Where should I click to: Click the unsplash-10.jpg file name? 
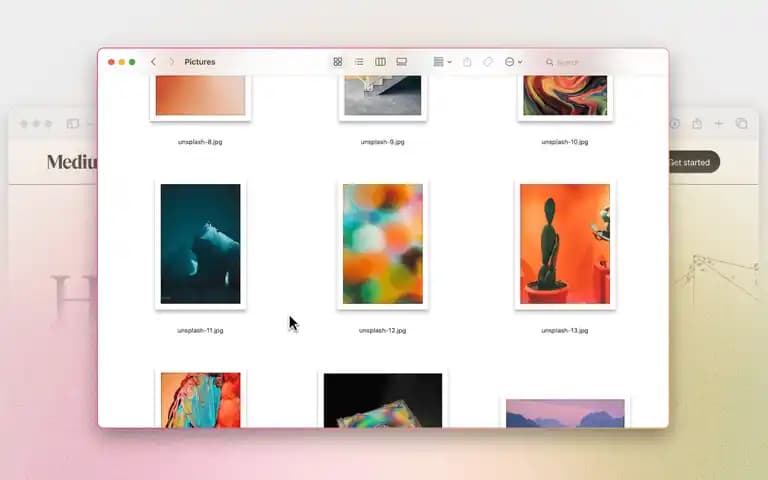pyautogui.click(x=565, y=142)
